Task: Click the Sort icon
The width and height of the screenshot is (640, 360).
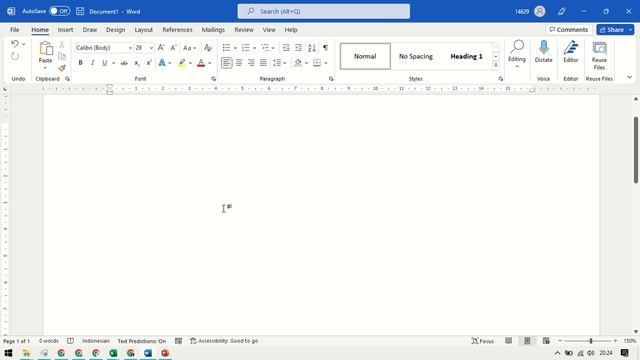Action: tap(312, 48)
